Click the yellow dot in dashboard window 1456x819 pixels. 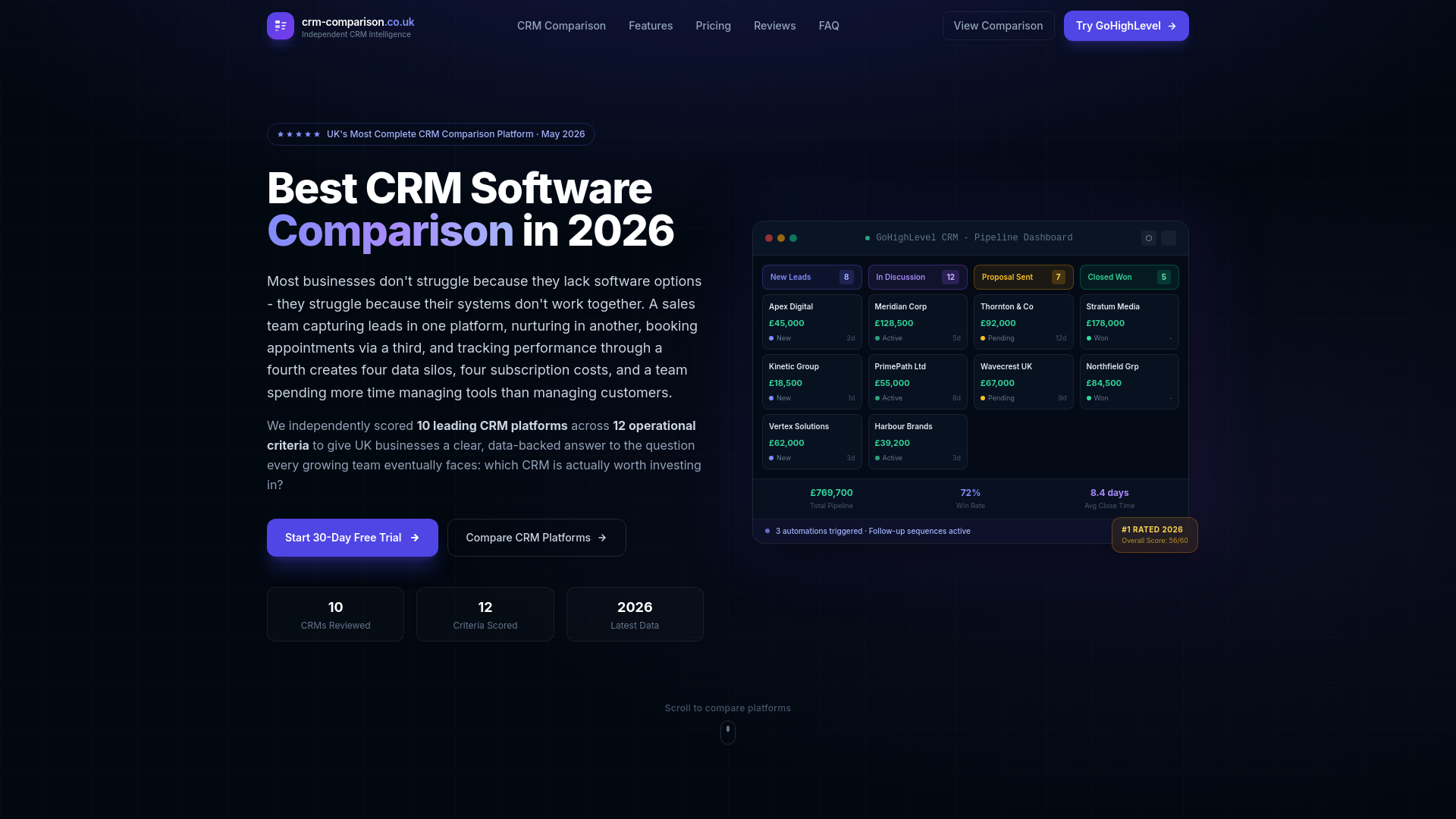click(781, 238)
